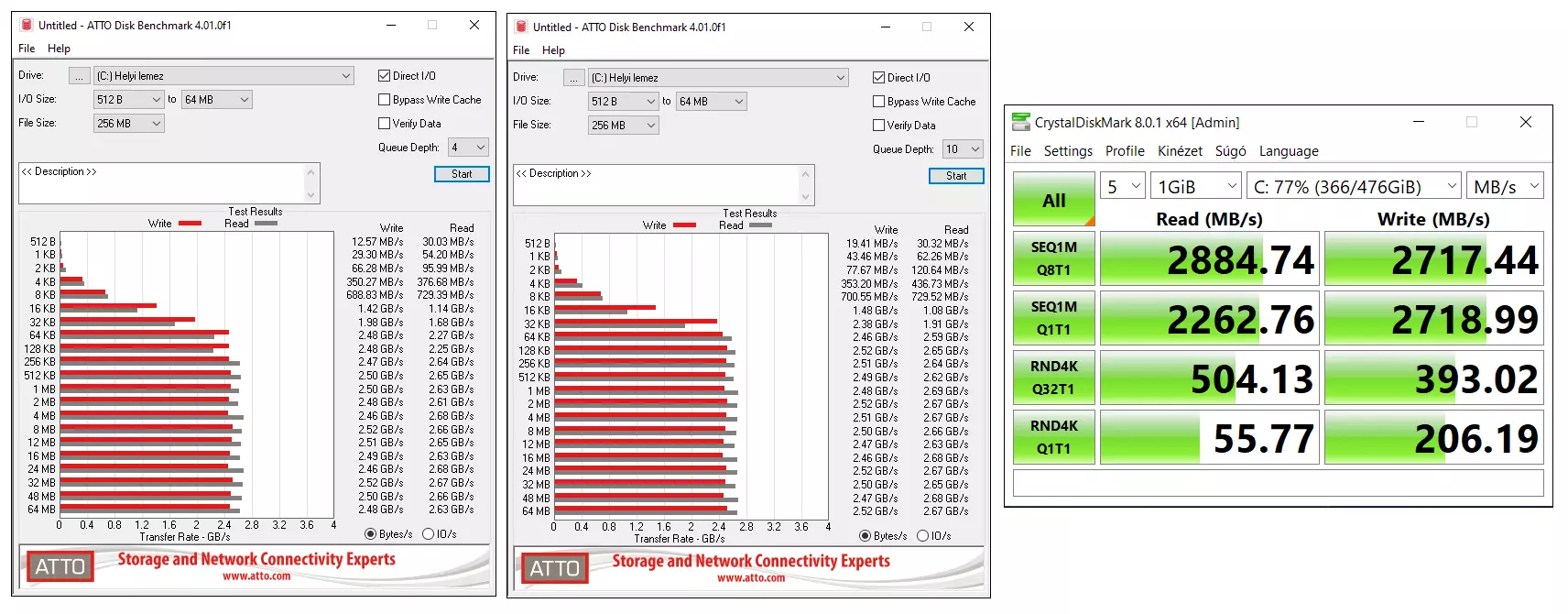
Task: Open test count dropdown showing 5
Action: pyautogui.click(x=1123, y=187)
